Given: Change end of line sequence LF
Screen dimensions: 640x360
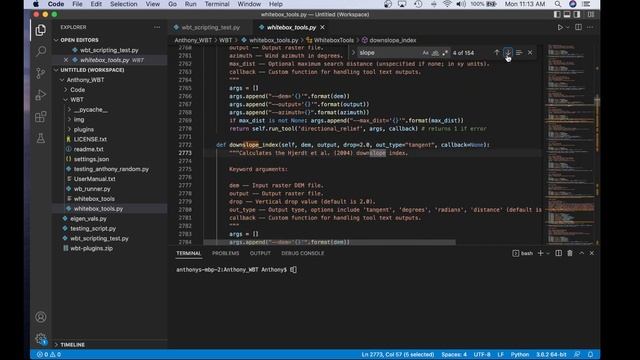Looking at the screenshot, I should (x=500, y=354).
